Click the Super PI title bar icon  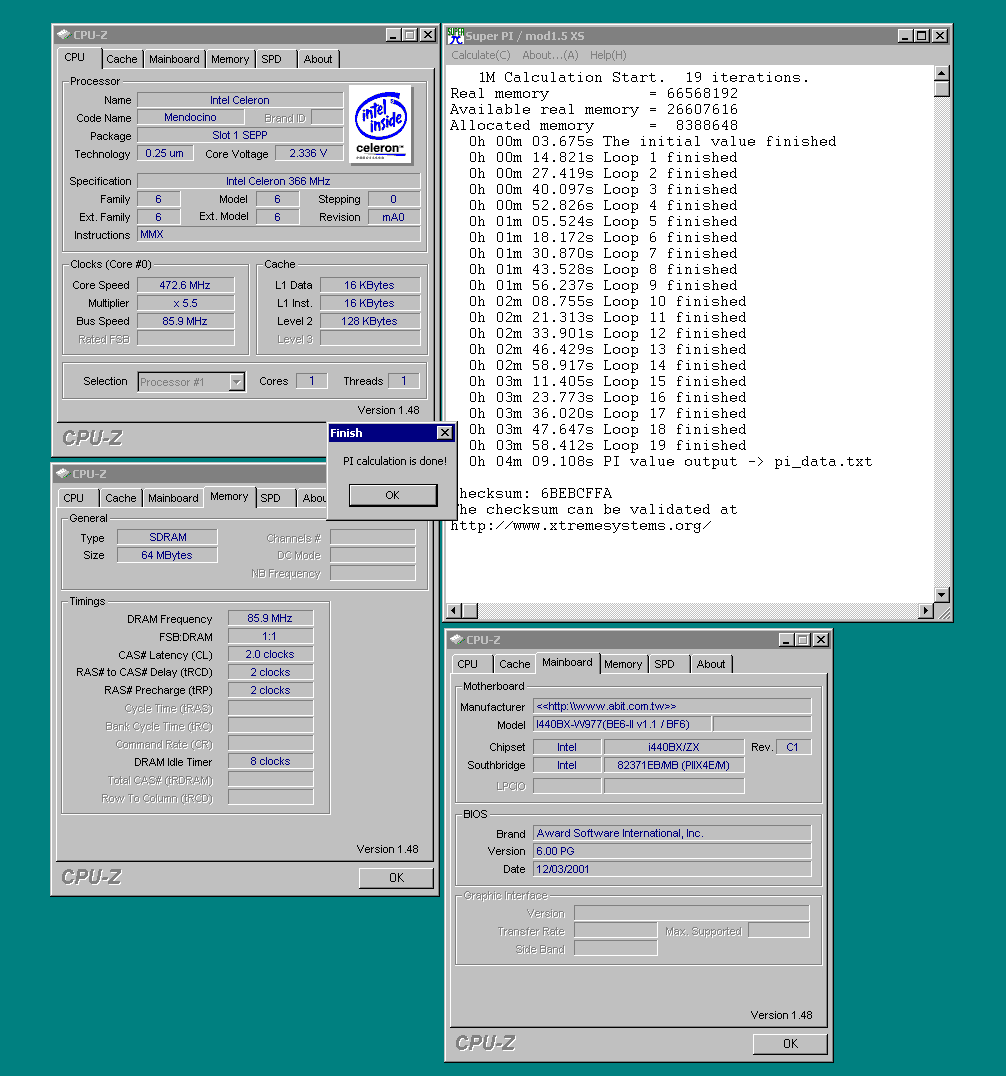pos(456,36)
